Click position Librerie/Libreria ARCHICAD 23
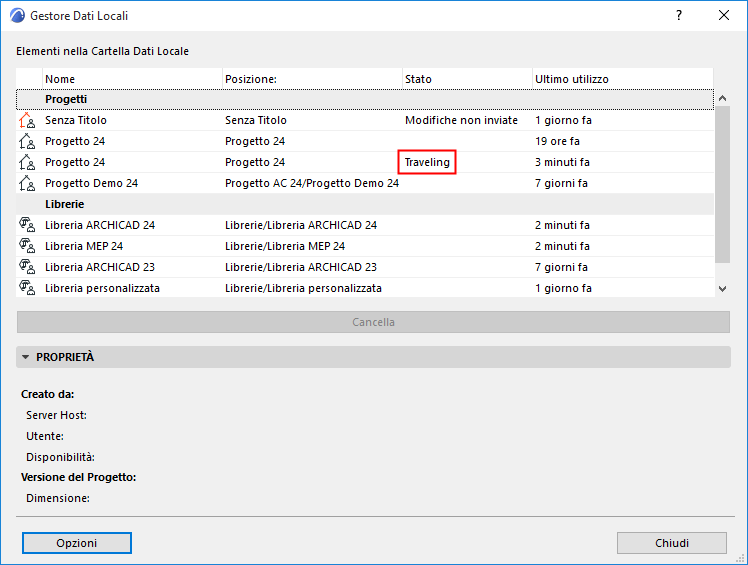Viewport: 748px width, 565px height. click(301, 267)
